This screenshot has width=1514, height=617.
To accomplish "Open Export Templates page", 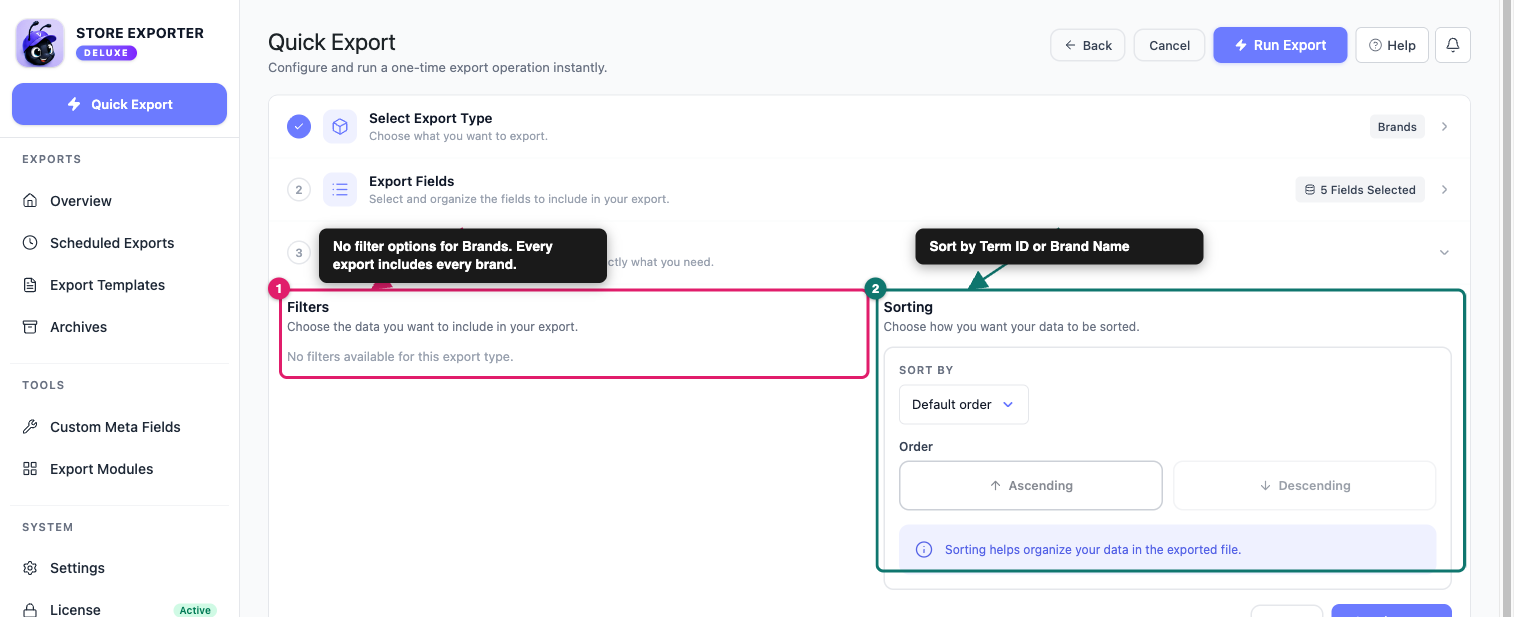I will pos(107,285).
